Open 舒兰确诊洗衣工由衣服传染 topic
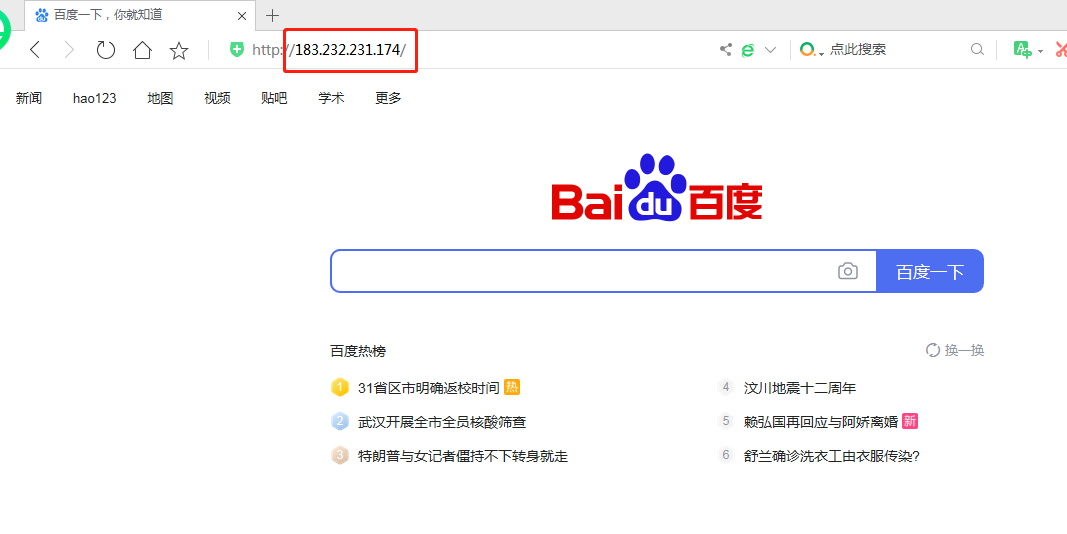The width and height of the screenshot is (1067, 534). point(832,456)
